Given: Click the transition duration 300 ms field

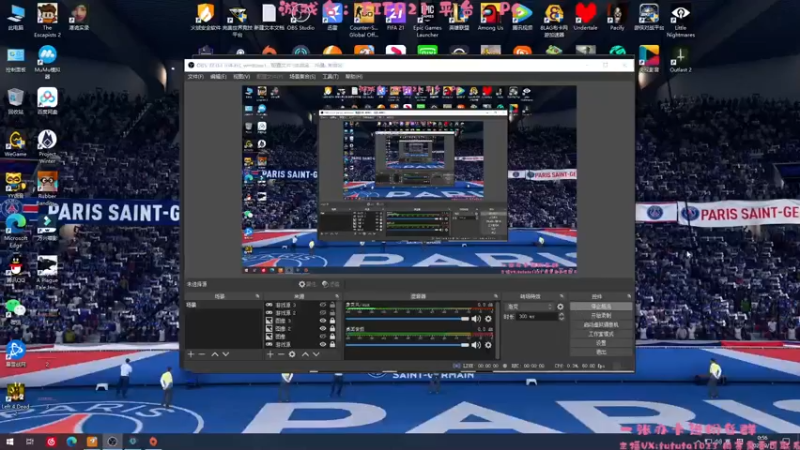Looking at the screenshot, I should [x=536, y=317].
